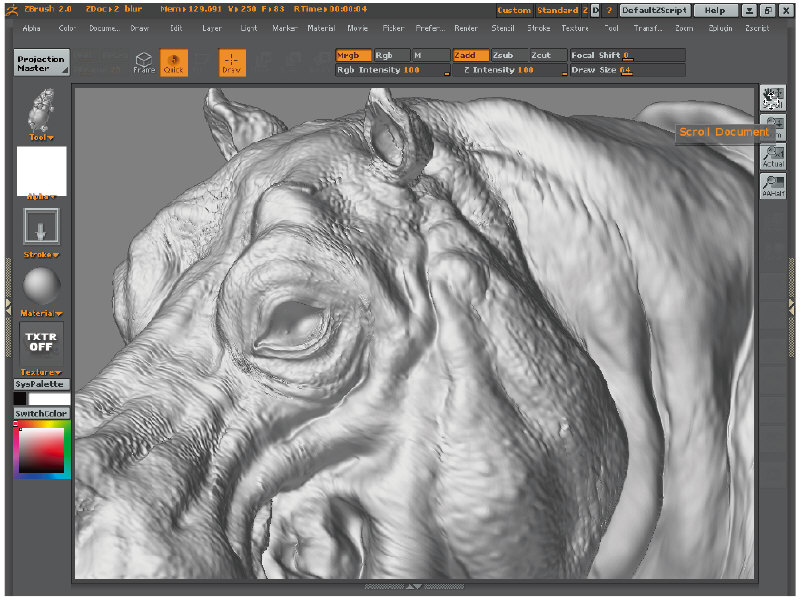Open the Render menu

[x=465, y=28]
